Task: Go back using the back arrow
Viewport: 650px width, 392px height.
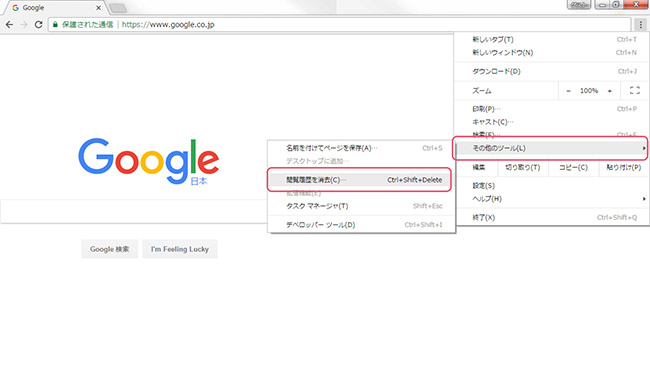Action: [x=9, y=25]
